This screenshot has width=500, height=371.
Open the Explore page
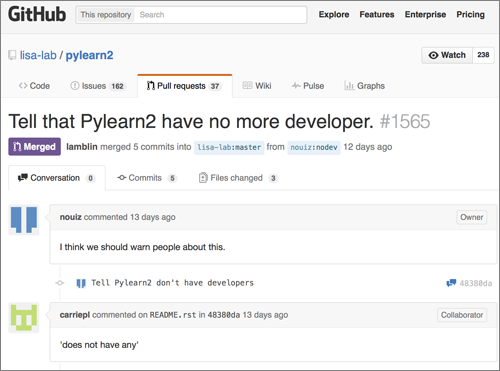pos(334,15)
